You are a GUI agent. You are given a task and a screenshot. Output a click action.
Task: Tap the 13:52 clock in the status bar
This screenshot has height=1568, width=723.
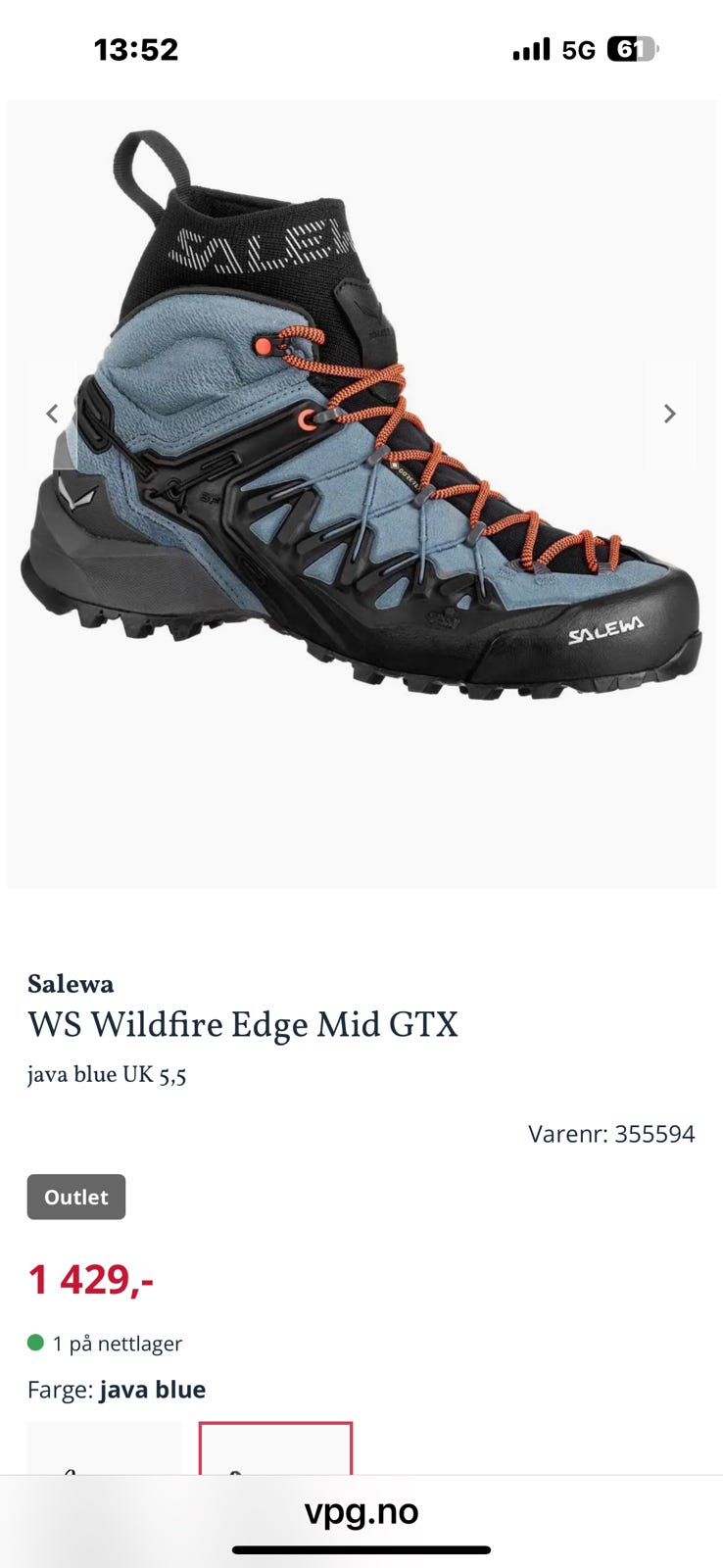click(136, 49)
